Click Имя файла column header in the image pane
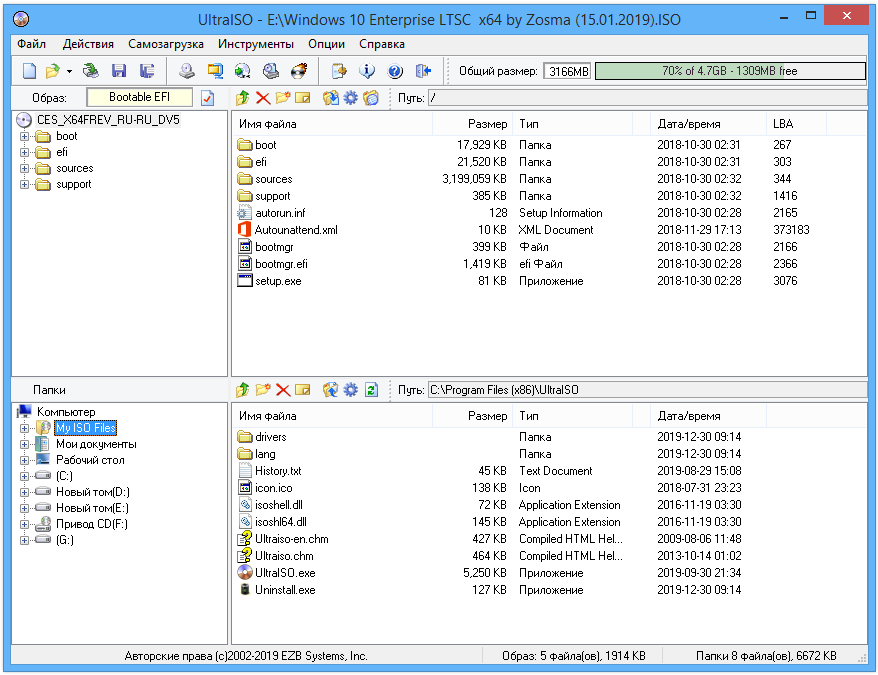The width and height of the screenshot is (878, 675). (332, 124)
